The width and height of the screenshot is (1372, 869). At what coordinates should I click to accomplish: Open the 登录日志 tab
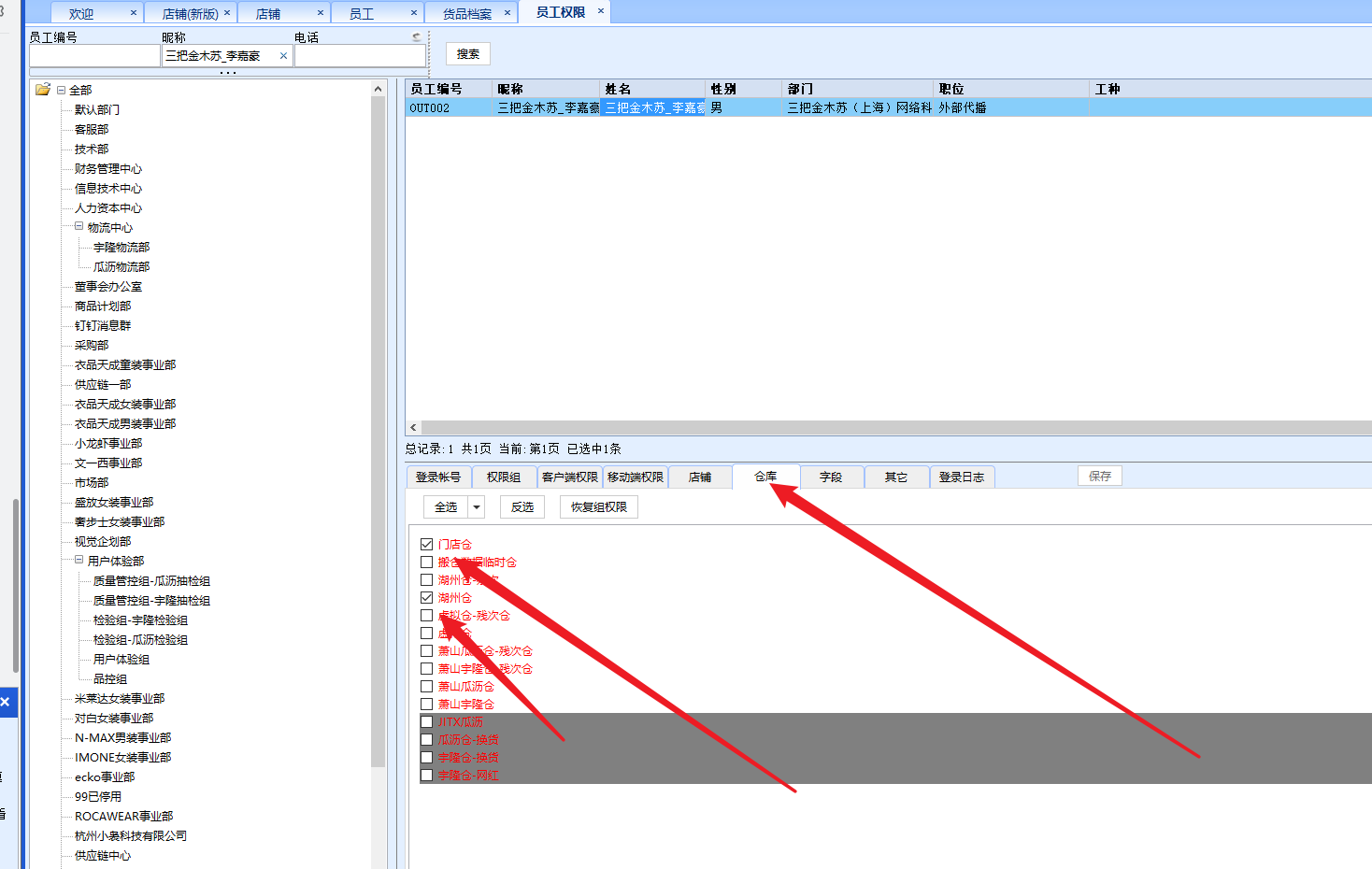pos(961,477)
